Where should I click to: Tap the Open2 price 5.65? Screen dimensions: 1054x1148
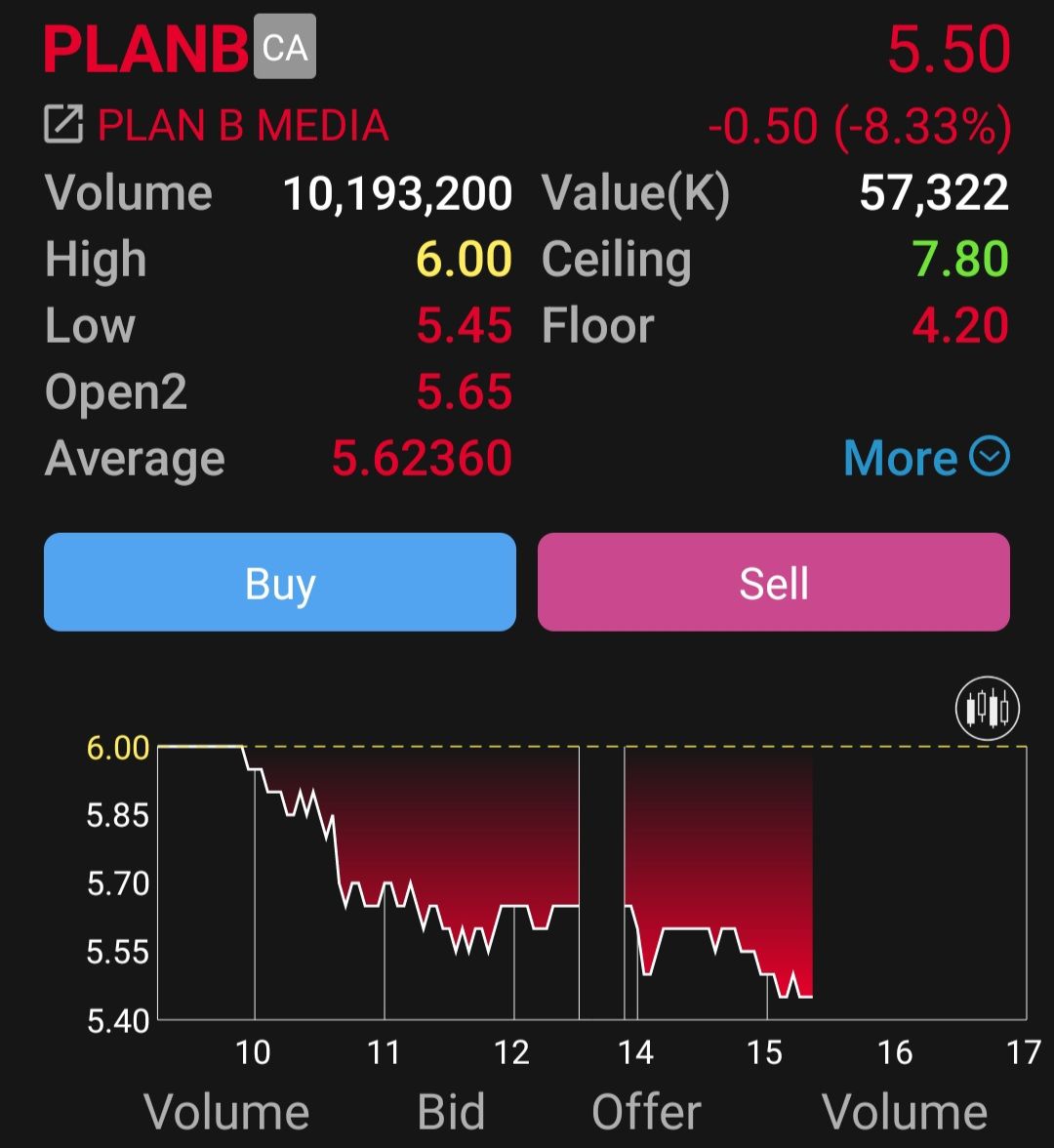point(465,391)
